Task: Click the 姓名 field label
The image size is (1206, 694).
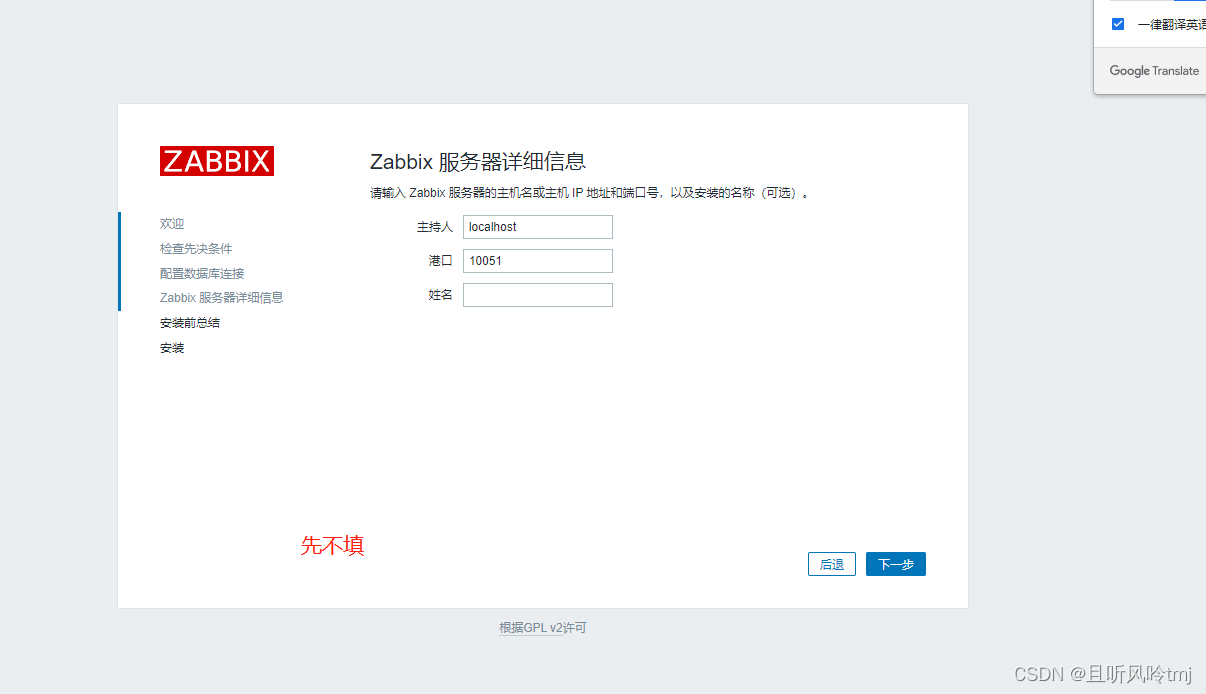Action: coord(441,295)
